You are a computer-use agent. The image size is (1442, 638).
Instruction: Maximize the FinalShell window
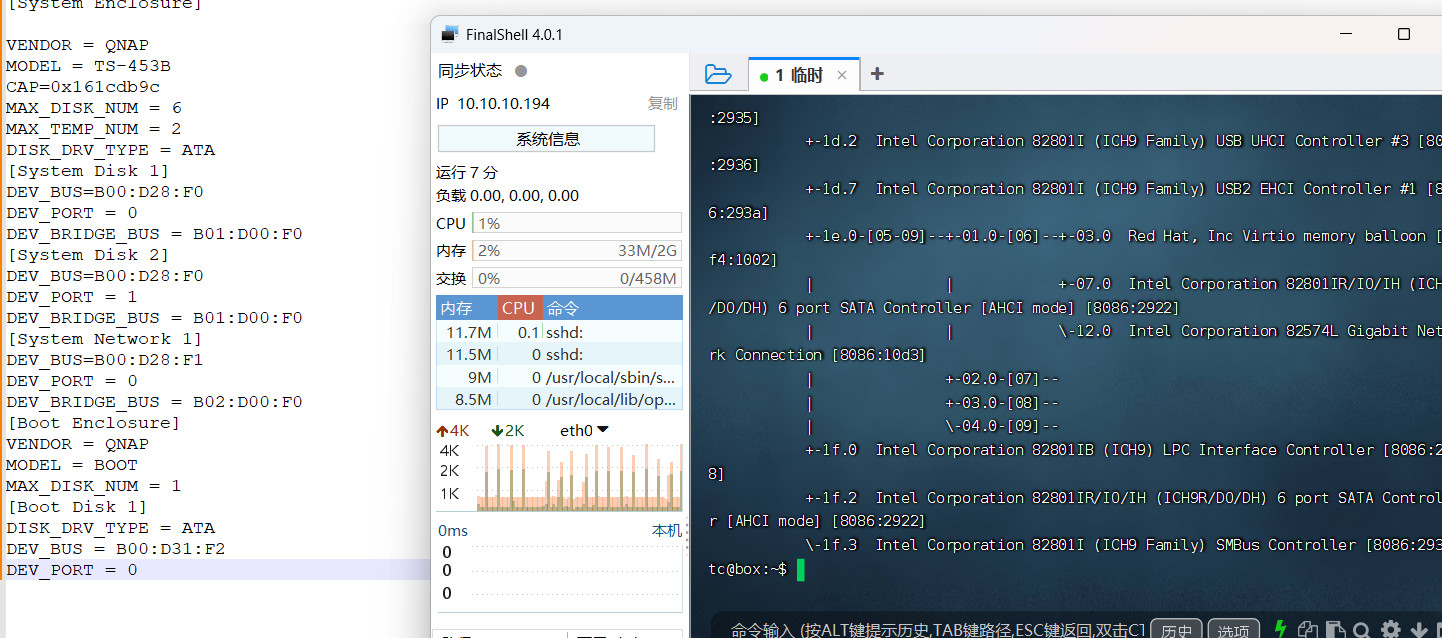1404,34
